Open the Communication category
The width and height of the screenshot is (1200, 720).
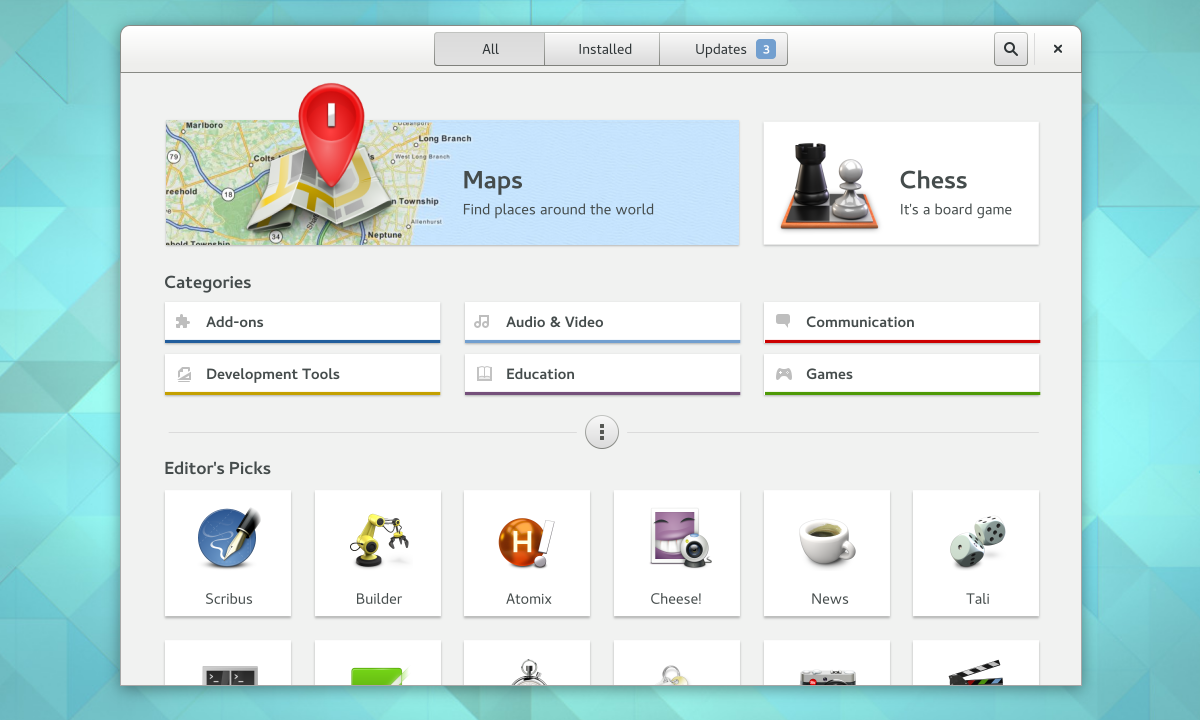[902, 322]
